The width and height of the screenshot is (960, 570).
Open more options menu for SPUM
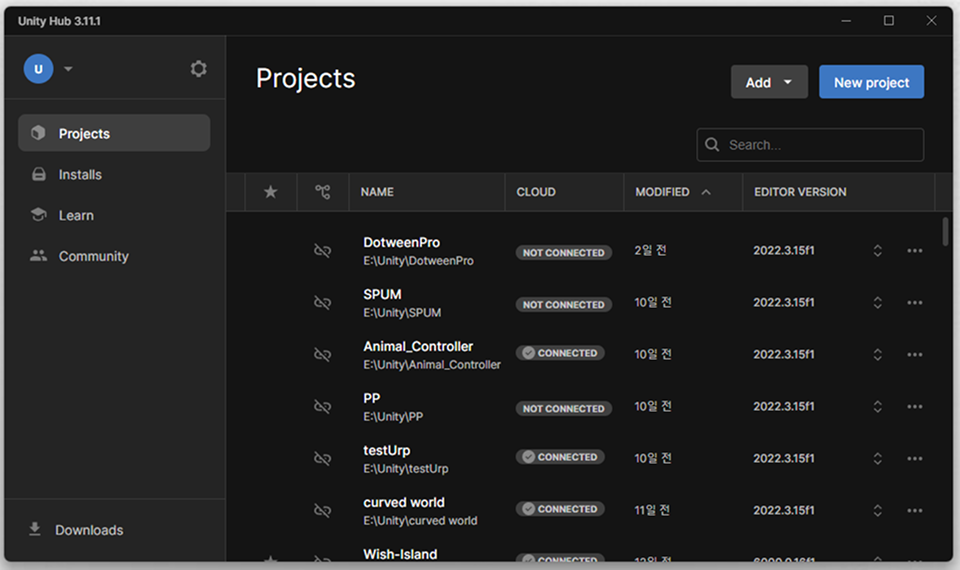(915, 302)
